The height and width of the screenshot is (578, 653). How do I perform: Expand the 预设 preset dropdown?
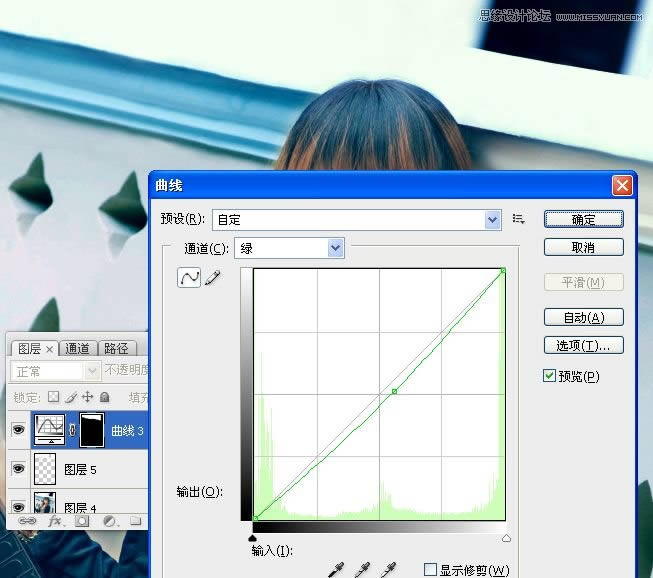492,220
